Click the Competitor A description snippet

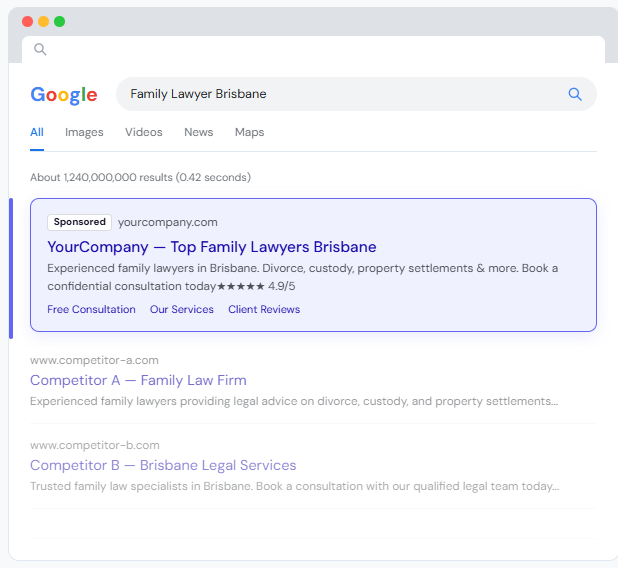click(294, 401)
